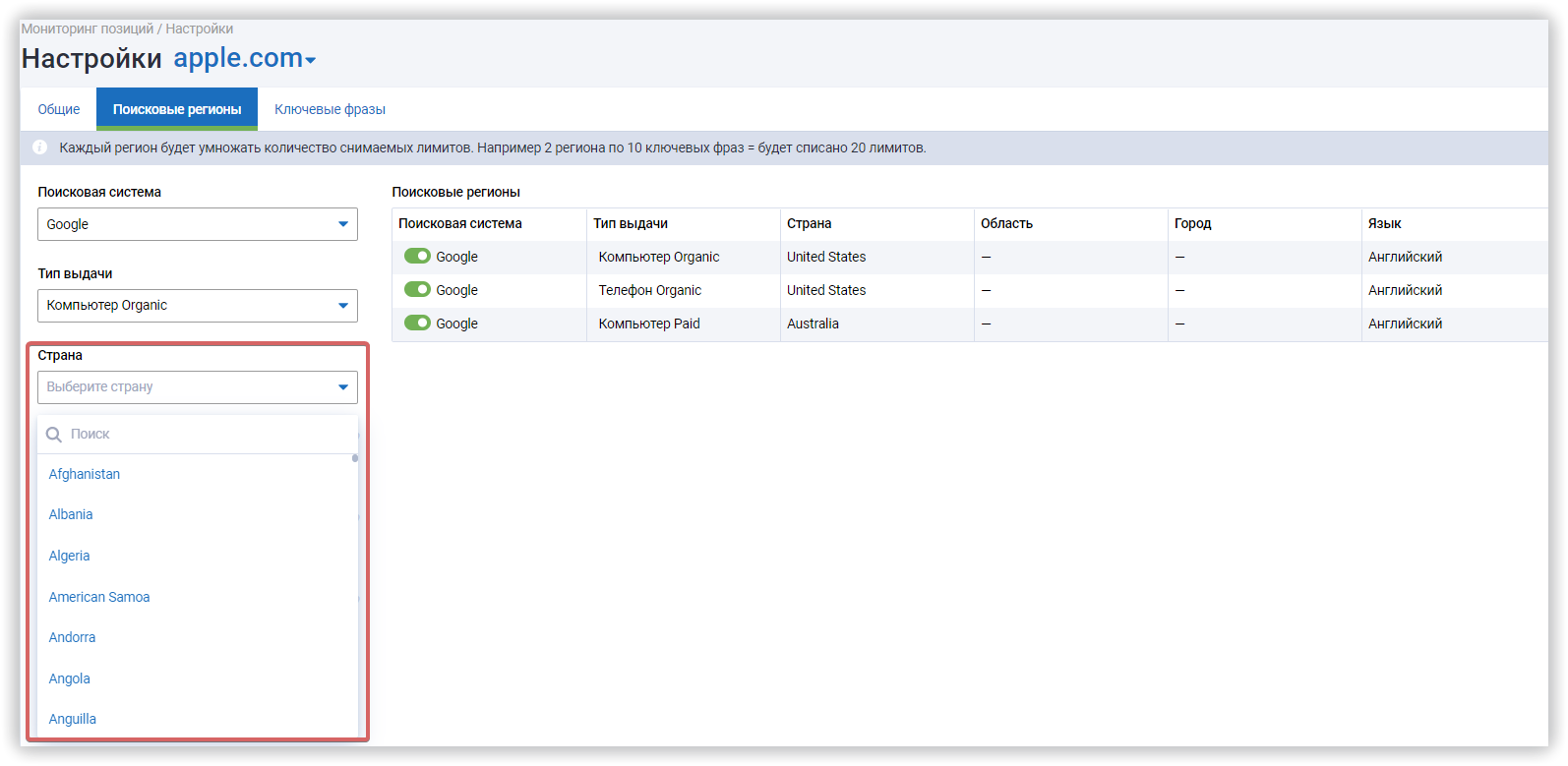The height and width of the screenshot is (766, 1568).
Task: Click the country list scrollbar thumb
Action: click(x=355, y=458)
